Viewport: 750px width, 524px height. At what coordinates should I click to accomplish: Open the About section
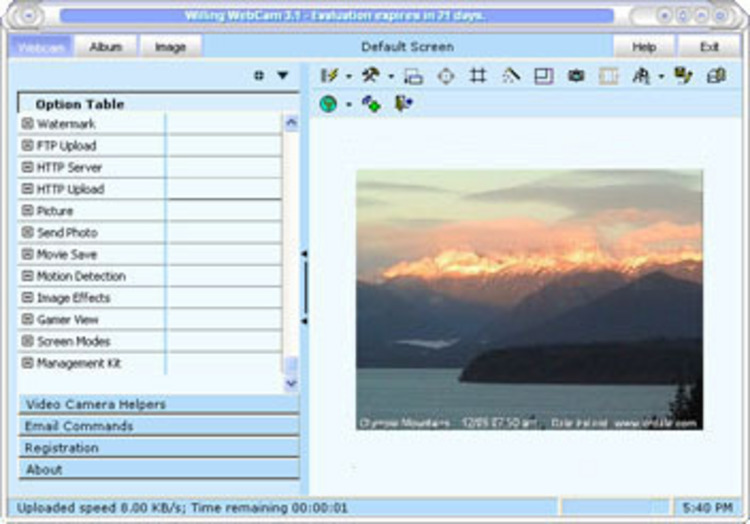coord(159,469)
